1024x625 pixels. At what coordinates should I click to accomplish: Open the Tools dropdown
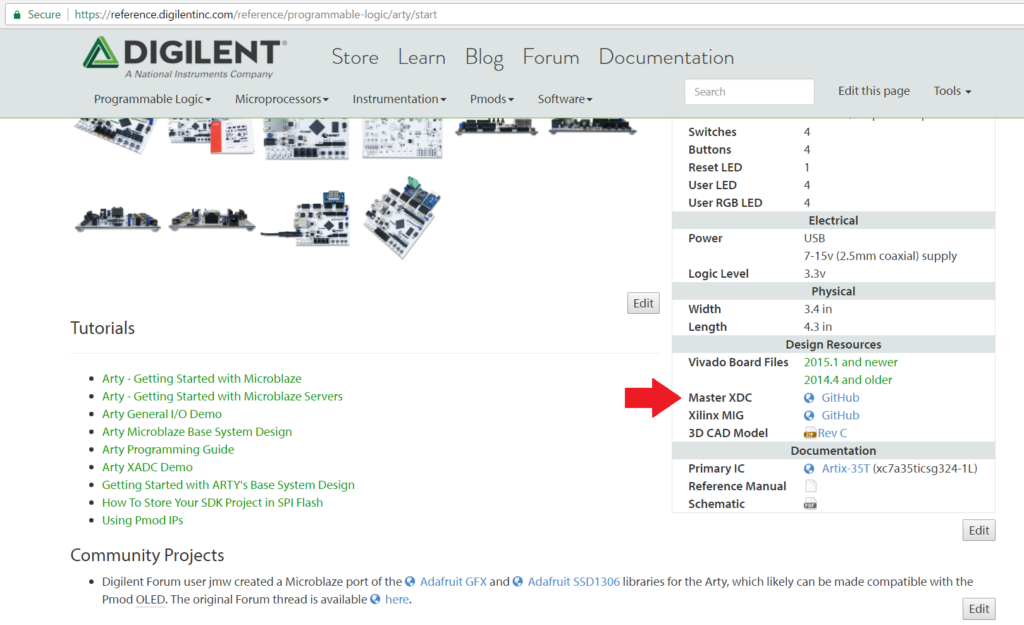(952, 91)
